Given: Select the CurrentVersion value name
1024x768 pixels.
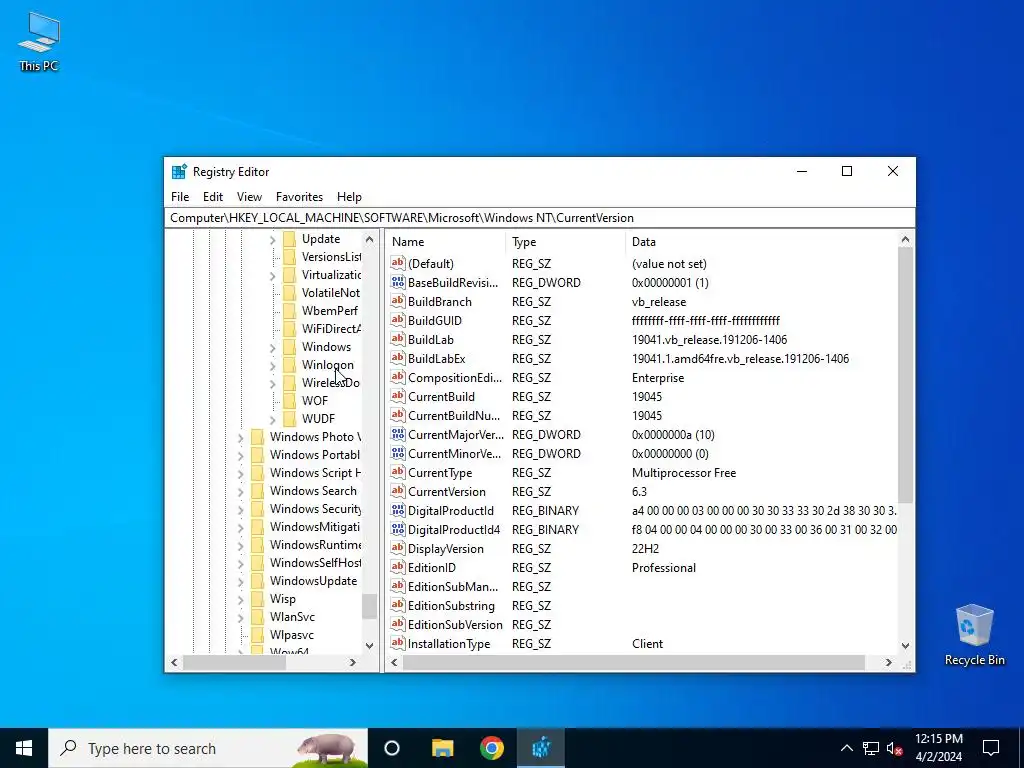Looking at the screenshot, I should (447, 491).
